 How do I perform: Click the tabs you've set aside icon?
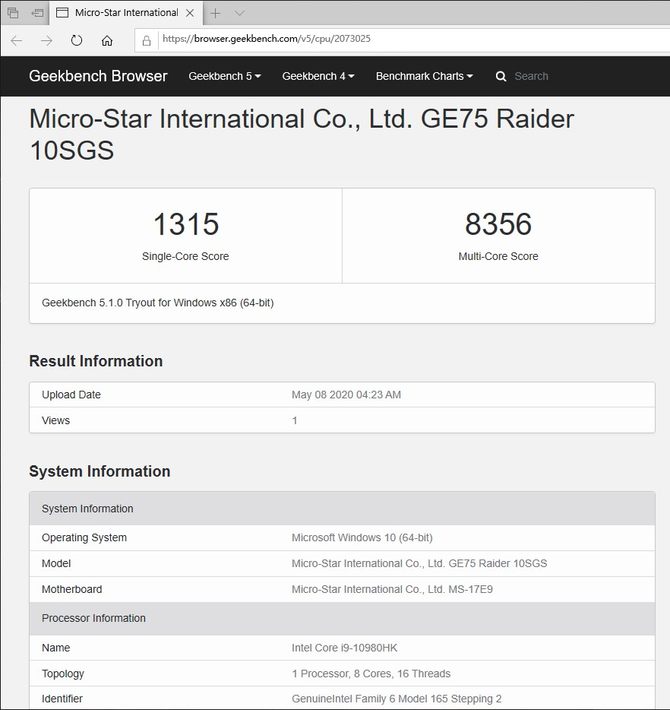click(13, 13)
